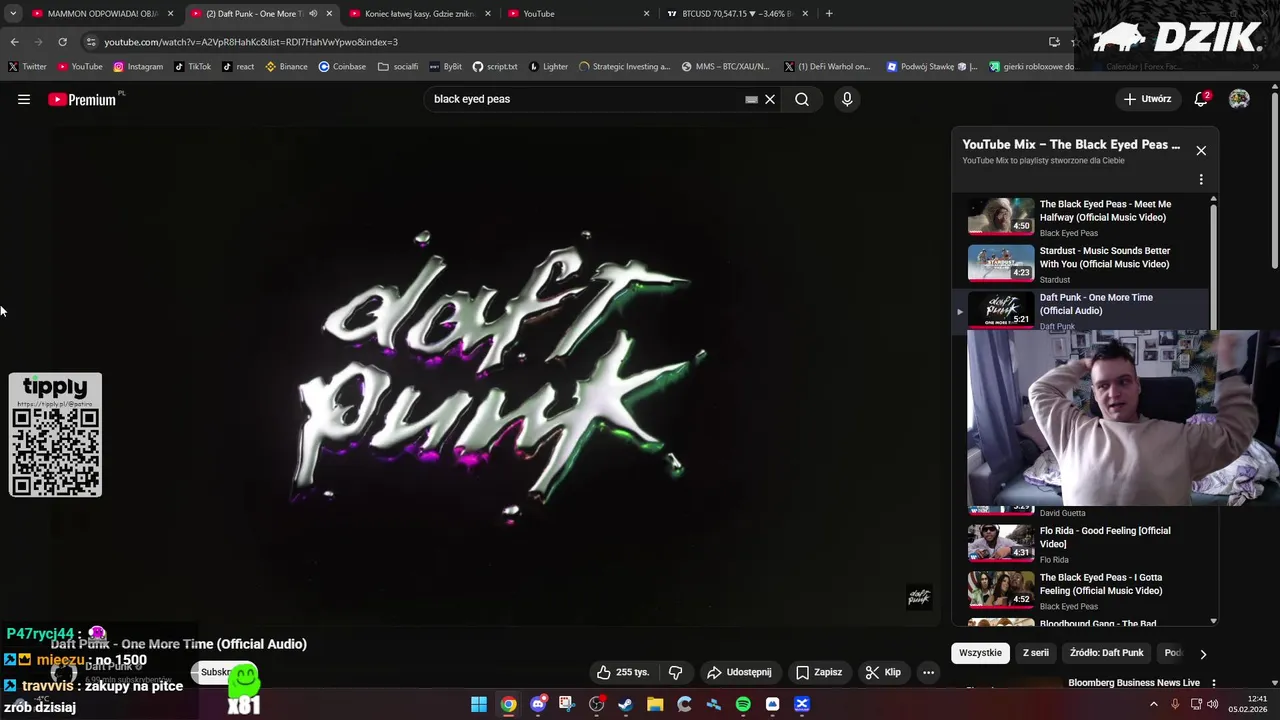Open options for Bloomberg Business News Live
The width and height of the screenshot is (1280, 720).
1214,683
